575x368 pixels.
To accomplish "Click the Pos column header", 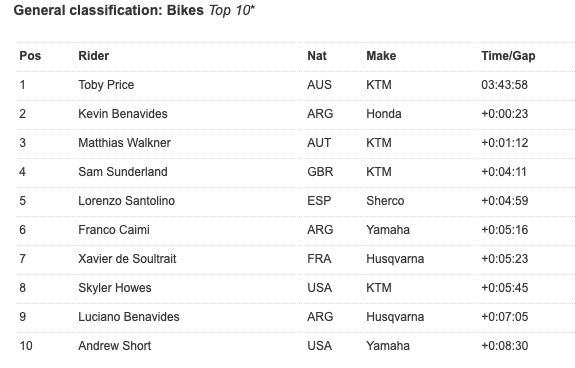I will point(30,56).
